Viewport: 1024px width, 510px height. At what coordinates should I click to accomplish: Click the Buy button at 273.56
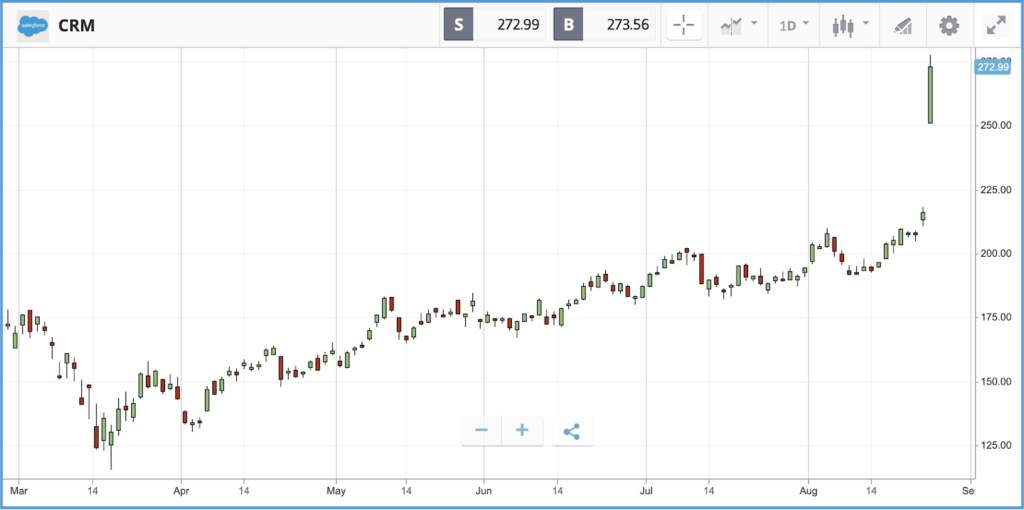604,25
